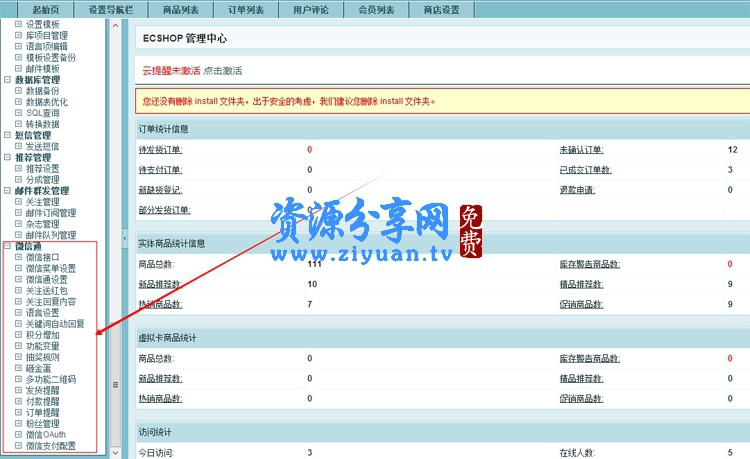Open the 起始页 tab
Screen dimensions: 750x459
(x=45, y=10)
